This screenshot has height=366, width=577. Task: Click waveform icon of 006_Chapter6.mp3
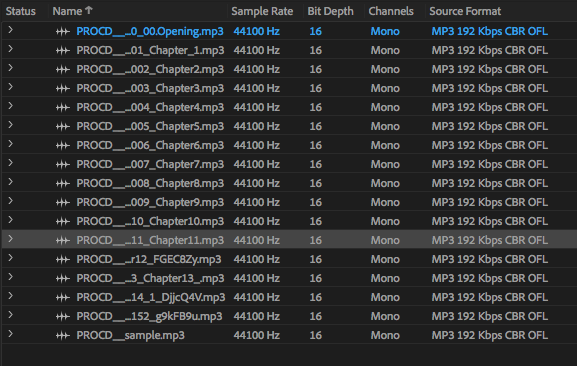[63, 146]
